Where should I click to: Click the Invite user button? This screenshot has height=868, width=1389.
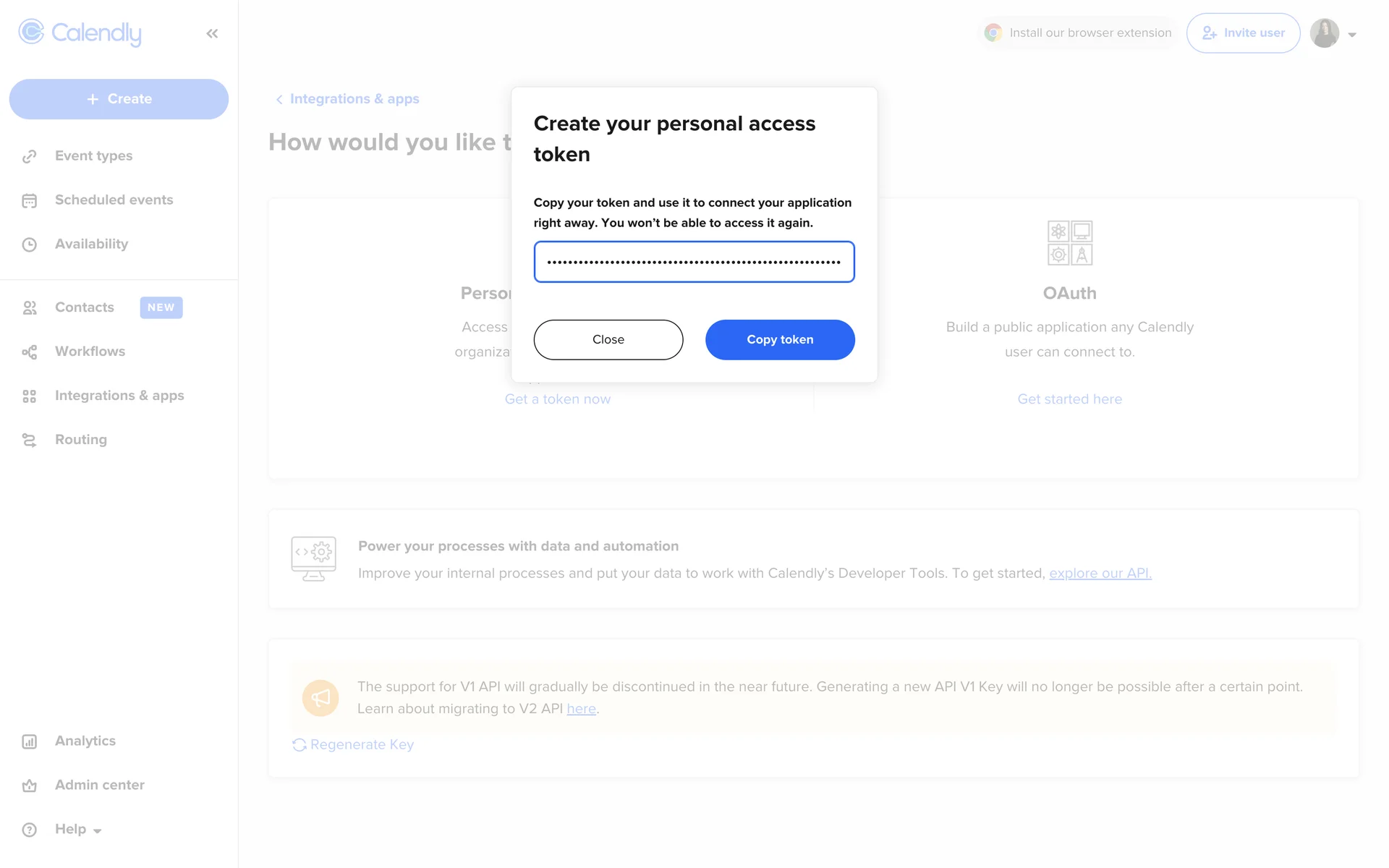pos(1243,33)
